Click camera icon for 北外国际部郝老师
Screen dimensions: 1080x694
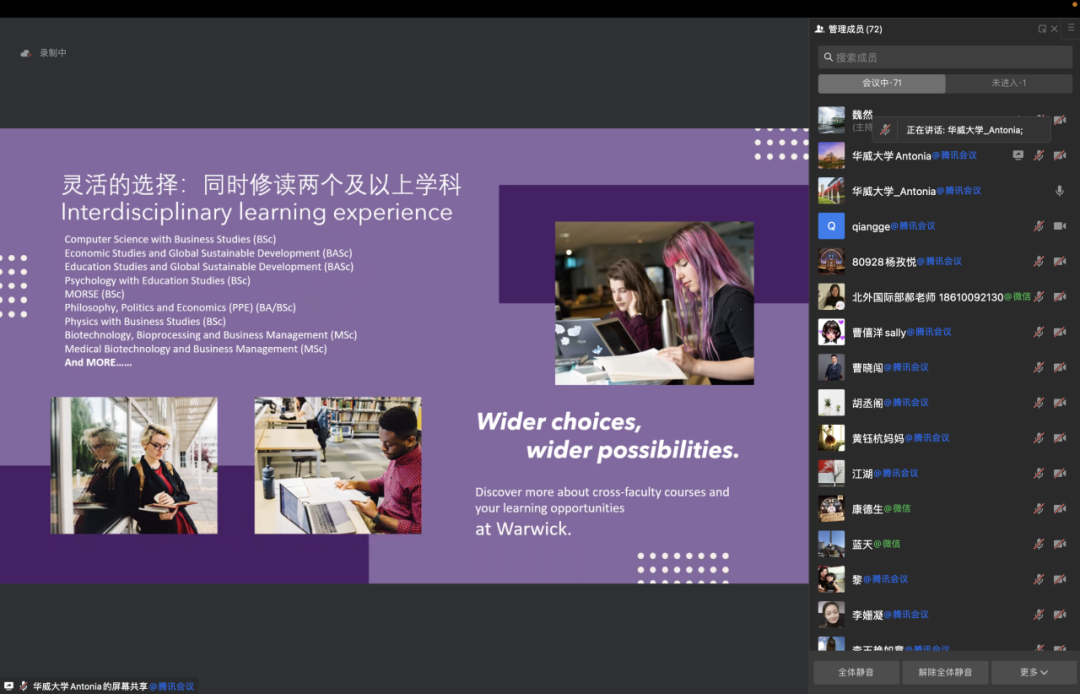pos(1060,297)
